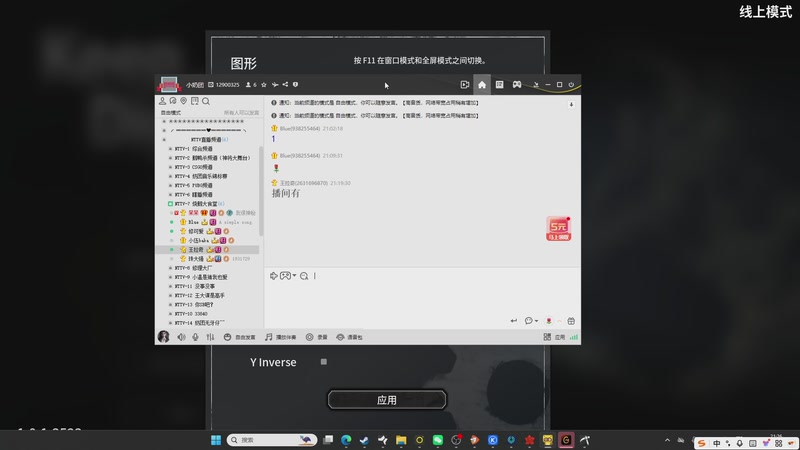The height and width of the screenshot is (450, 800).
Task: Expand the MTTV-2 sub-channel
Action: (x=170, y=158)
